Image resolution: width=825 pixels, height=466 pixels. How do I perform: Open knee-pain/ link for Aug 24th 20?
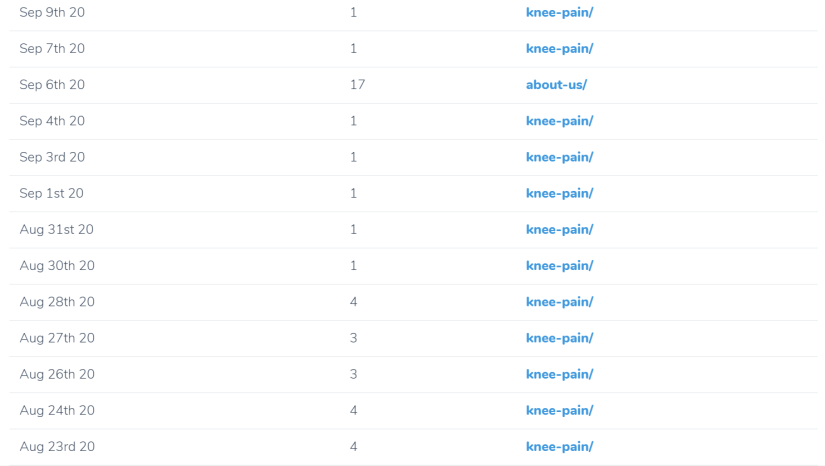[x=559, y=410]
